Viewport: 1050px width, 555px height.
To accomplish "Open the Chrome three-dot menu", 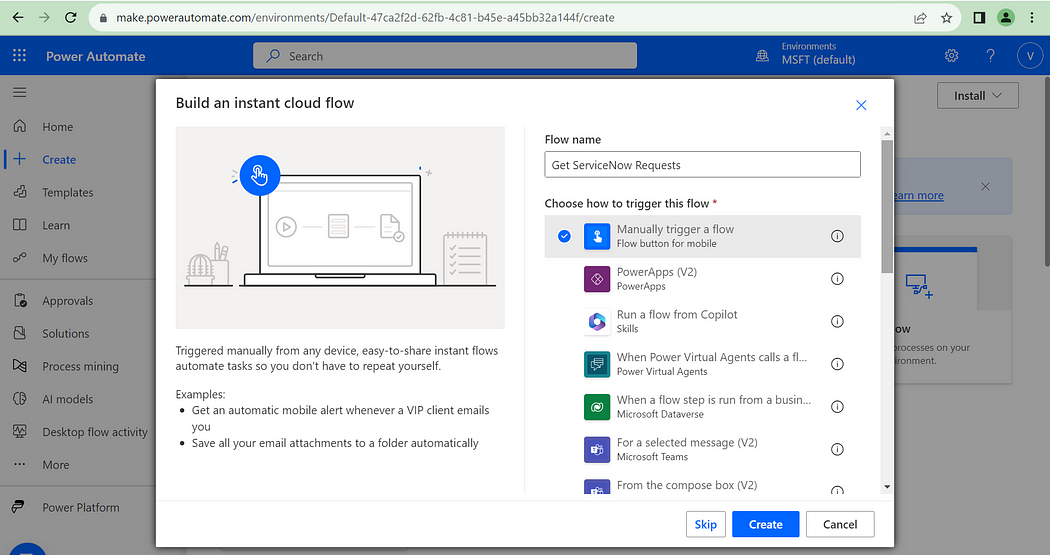I will [x=1032, y=17].
